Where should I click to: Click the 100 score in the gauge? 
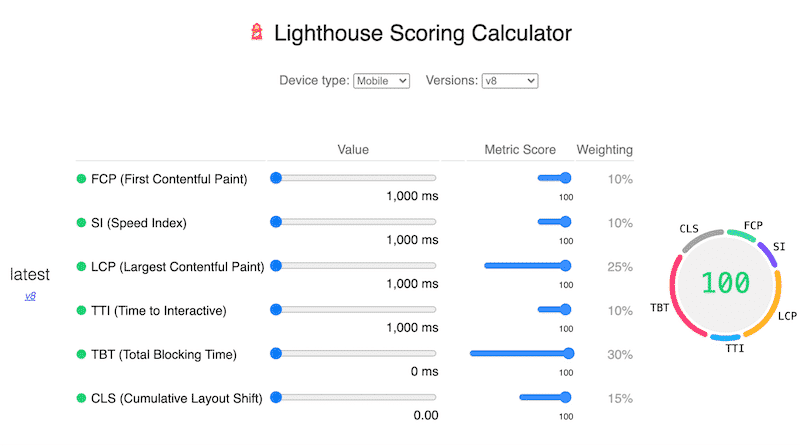[725, 282]
